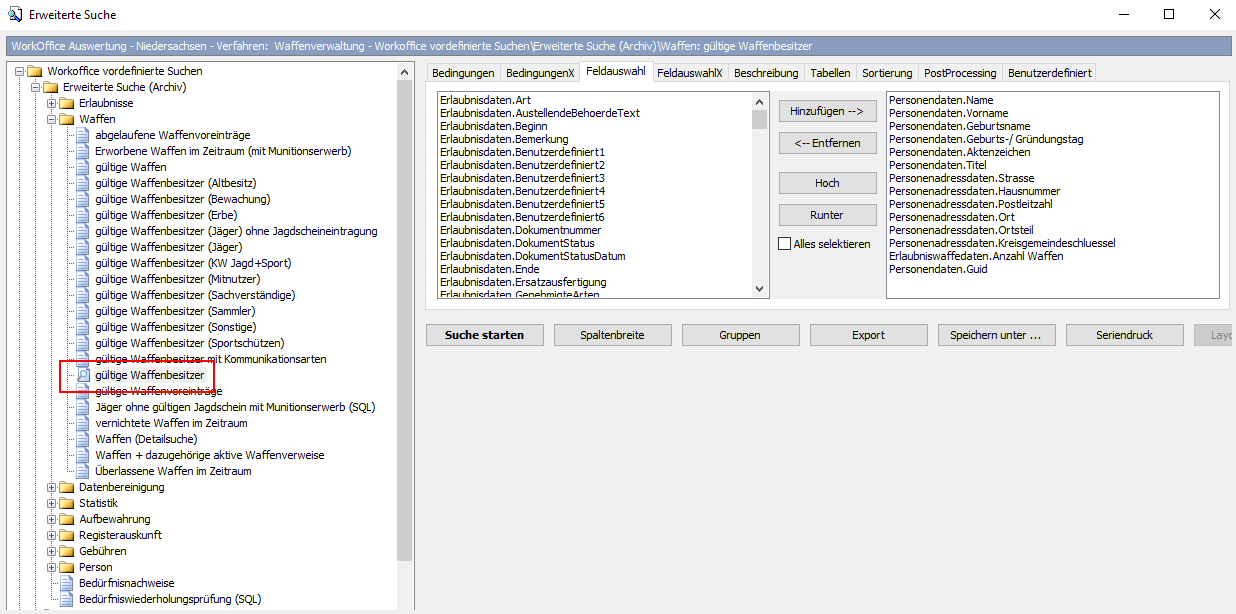The width and height of the screenshot is (1236, 614).
Task: Click the search icon beside selected 'gültige Waffenbesitzer'
Action: tap(83, 375)
